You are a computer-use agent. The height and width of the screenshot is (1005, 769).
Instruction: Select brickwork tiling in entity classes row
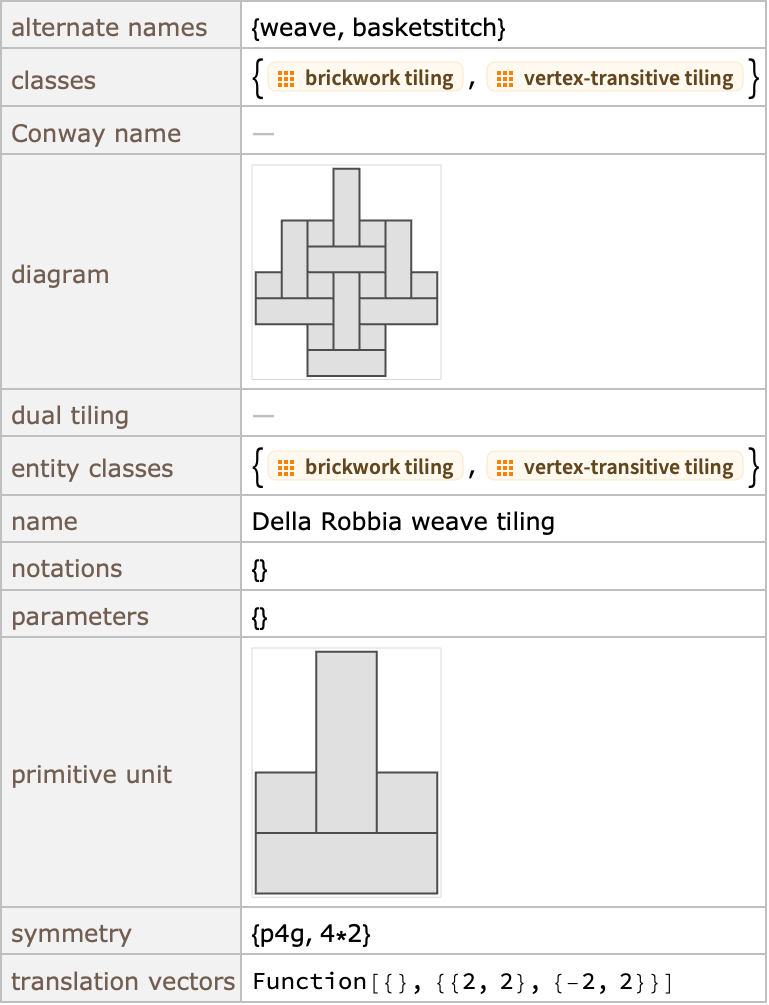365,467
